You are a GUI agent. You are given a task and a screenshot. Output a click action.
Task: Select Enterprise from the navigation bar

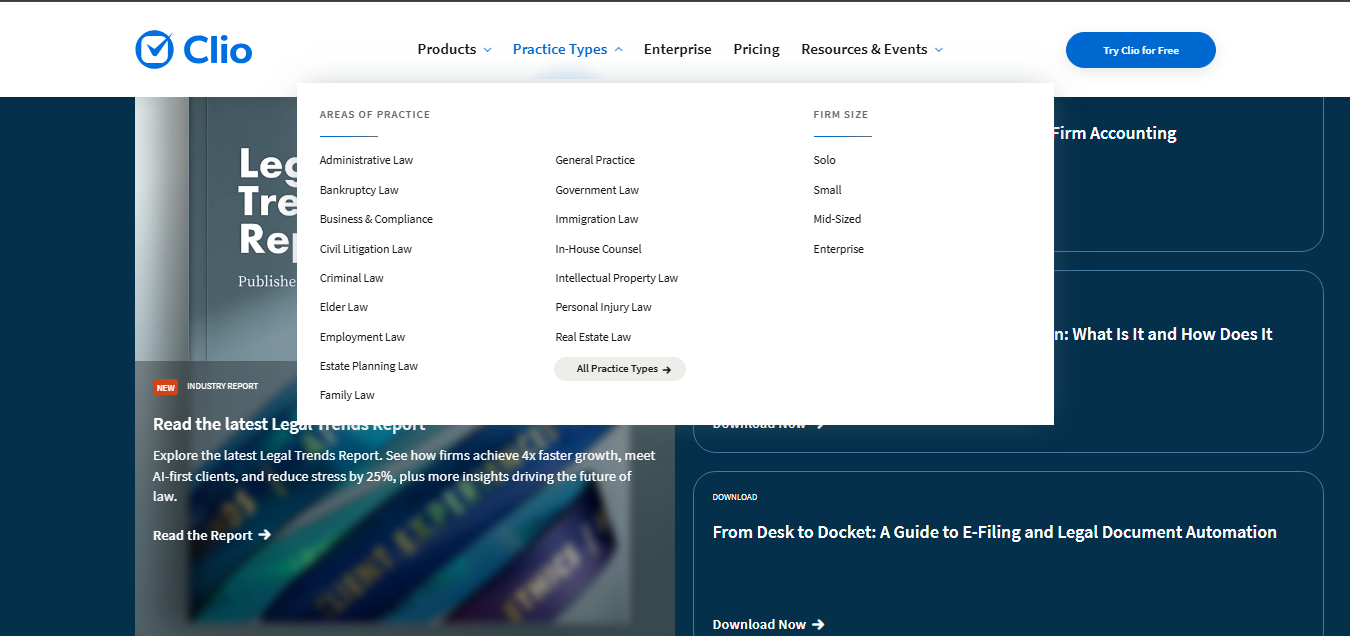677,48
